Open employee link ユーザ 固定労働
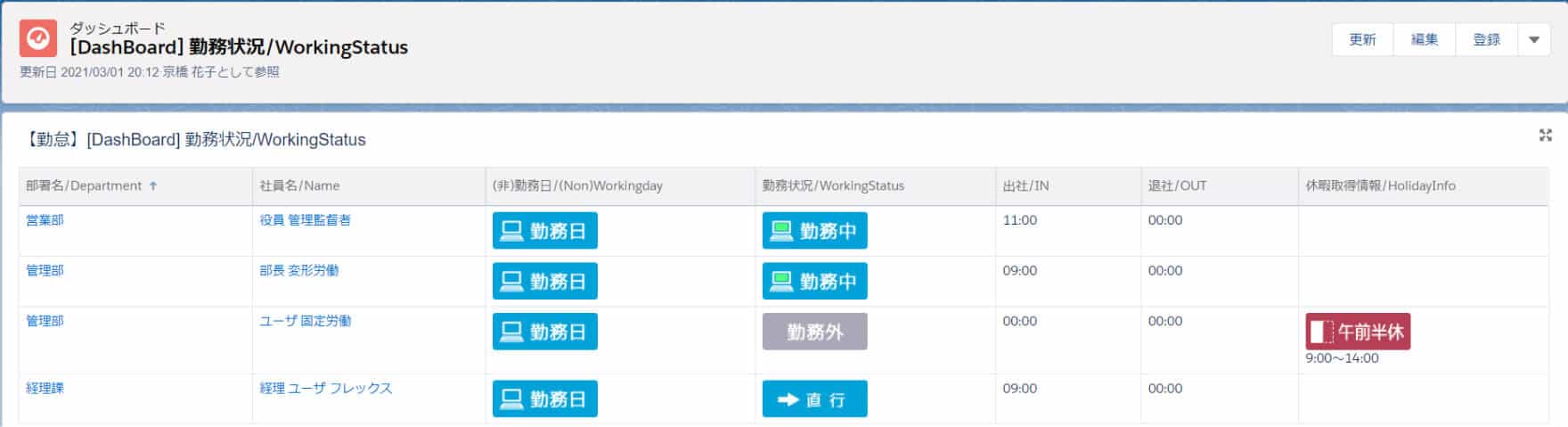This screenshot has height=427, width=1568. [305, 321]
